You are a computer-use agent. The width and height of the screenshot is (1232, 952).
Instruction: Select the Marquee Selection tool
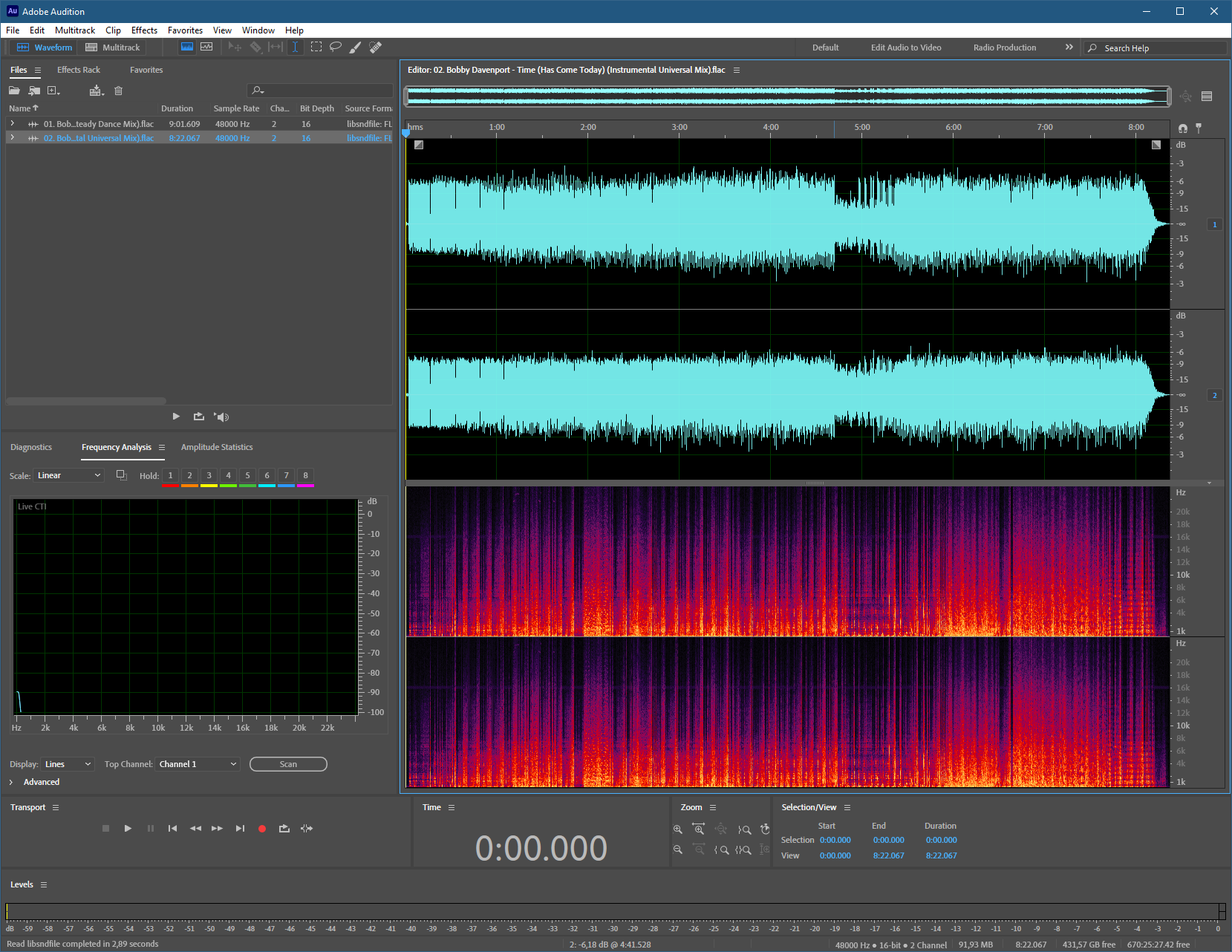[x=316, y=47]
